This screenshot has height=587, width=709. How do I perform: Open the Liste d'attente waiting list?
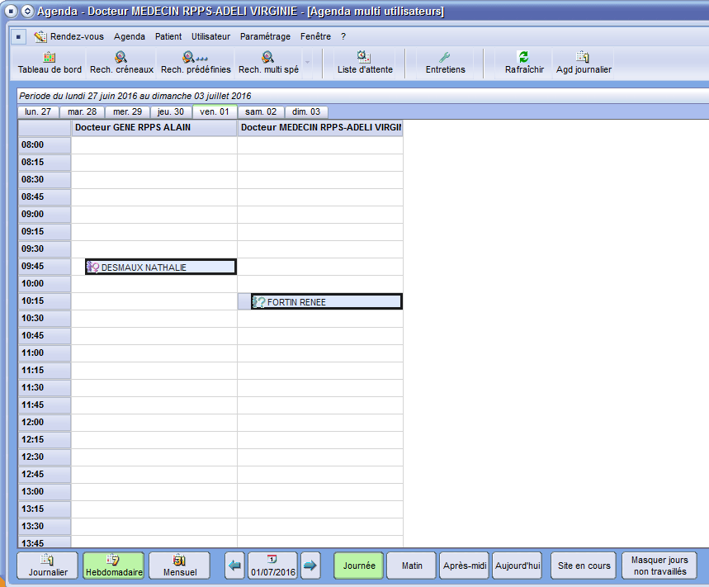click(364, 63)
